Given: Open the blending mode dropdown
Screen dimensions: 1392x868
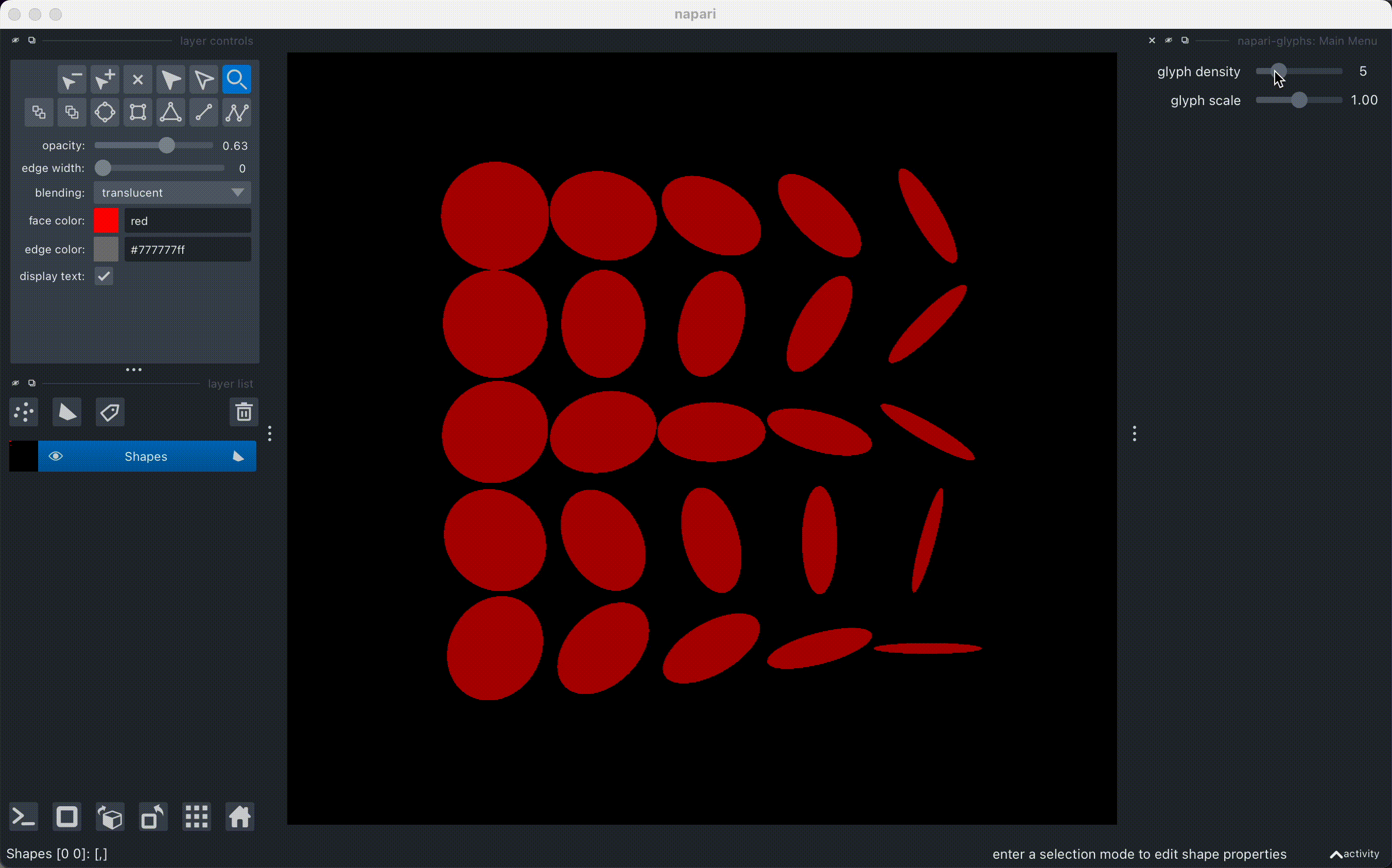Looking at the screenshot, I should point(172,193).
